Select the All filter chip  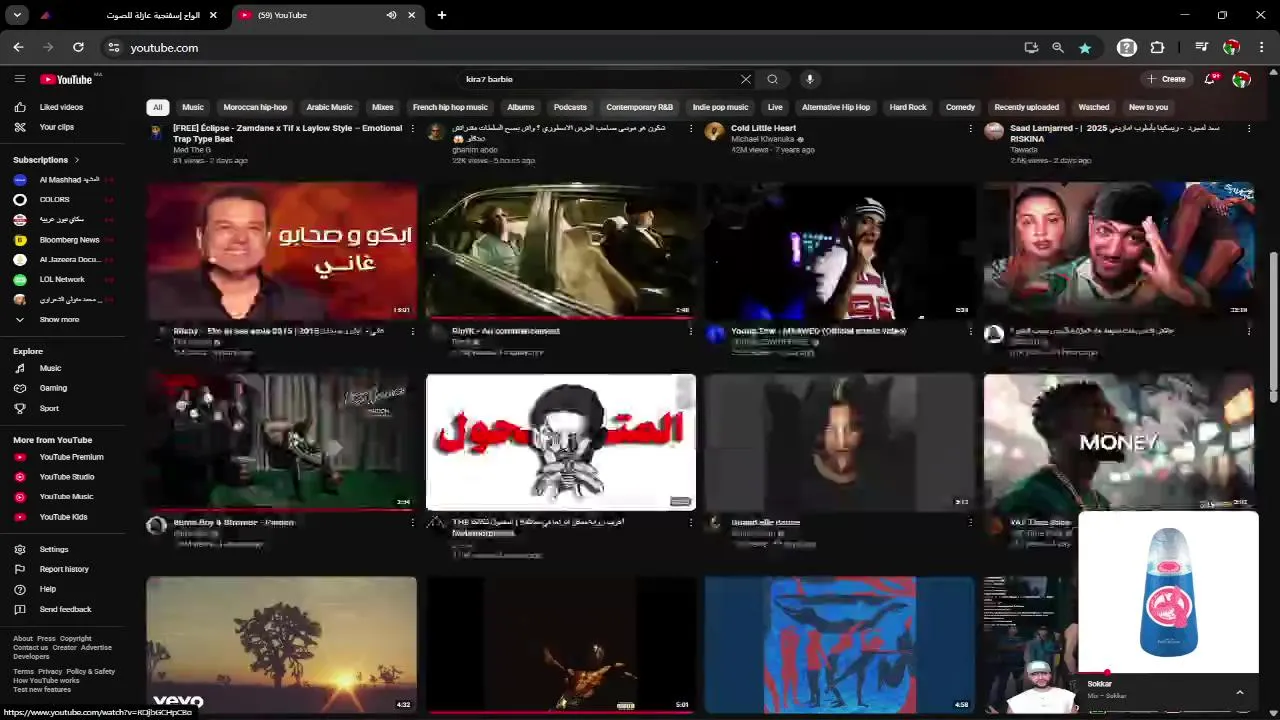pos(157,107)
